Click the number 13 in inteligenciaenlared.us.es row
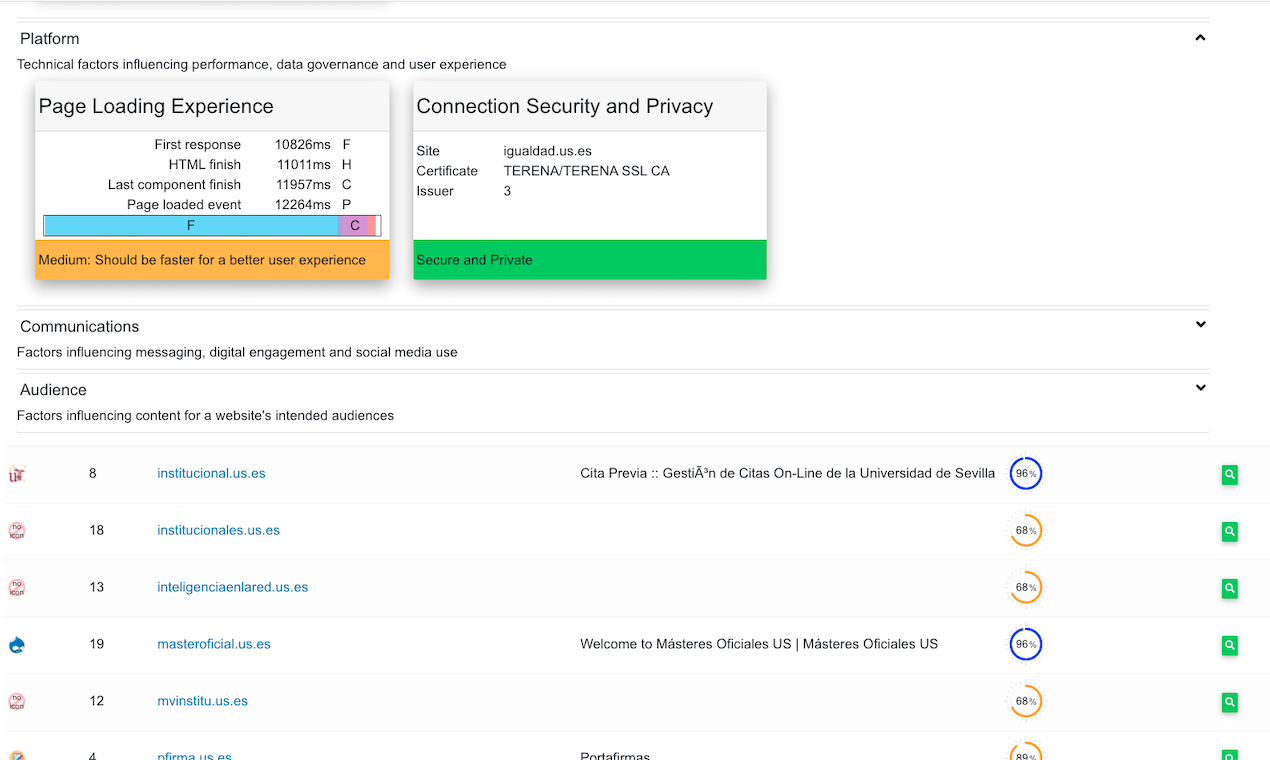 (97, 587)
